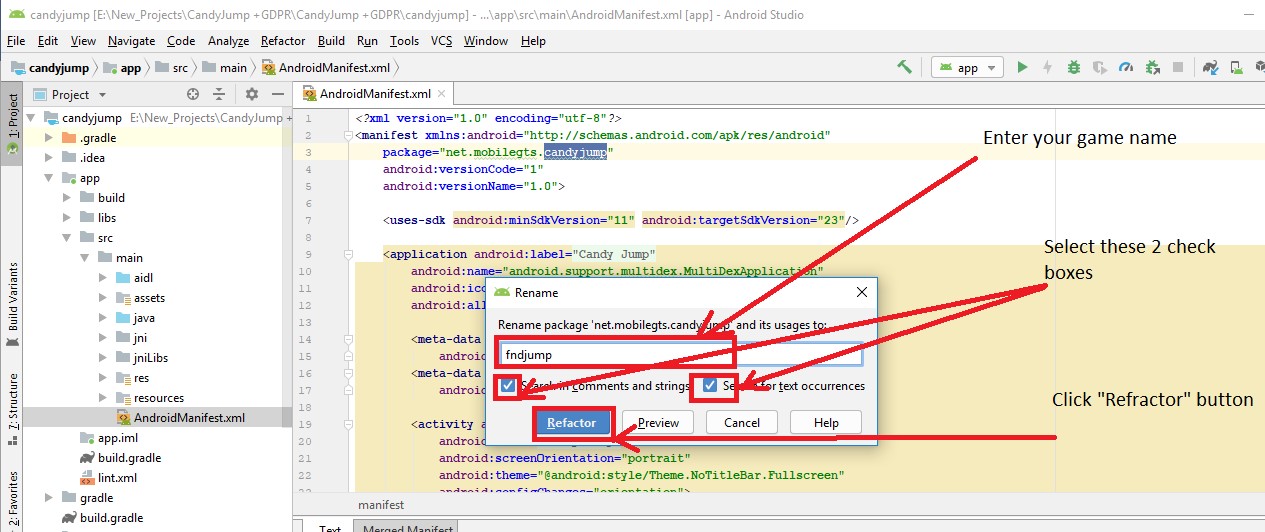This screenshot has width=1265, height=532.
Task: Start debugging with the green bug icon
Action: point(1073,67)
